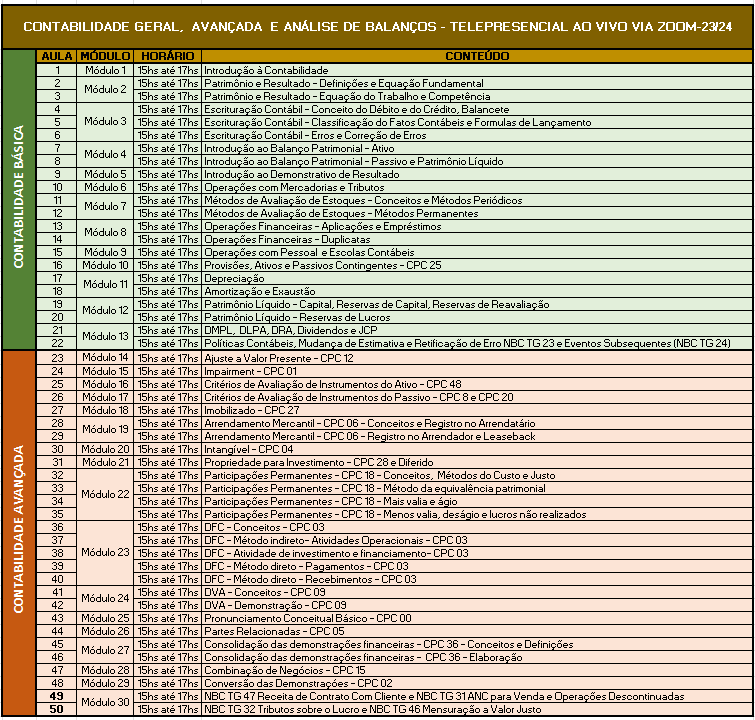This screenshot has width=755, height=720.
Task: Select 'Introdução ao Demonstrativo de Resultado'
Action: pos(477,174)
